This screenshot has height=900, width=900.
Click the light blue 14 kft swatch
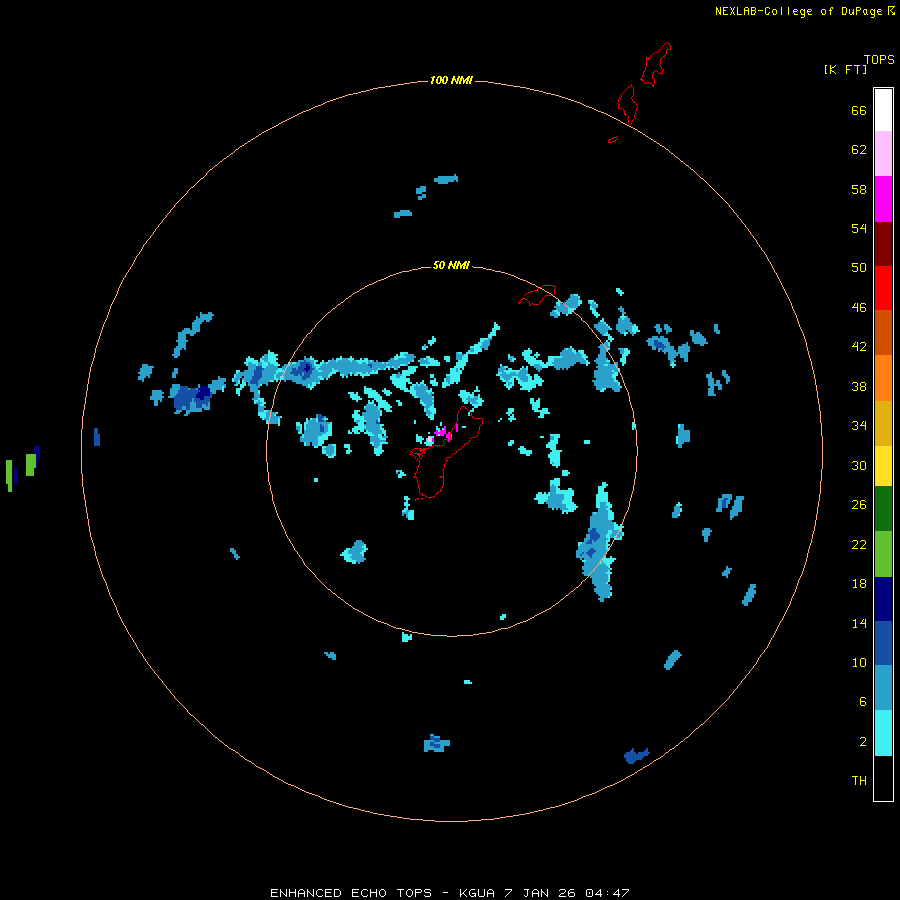tap(883, 688)
